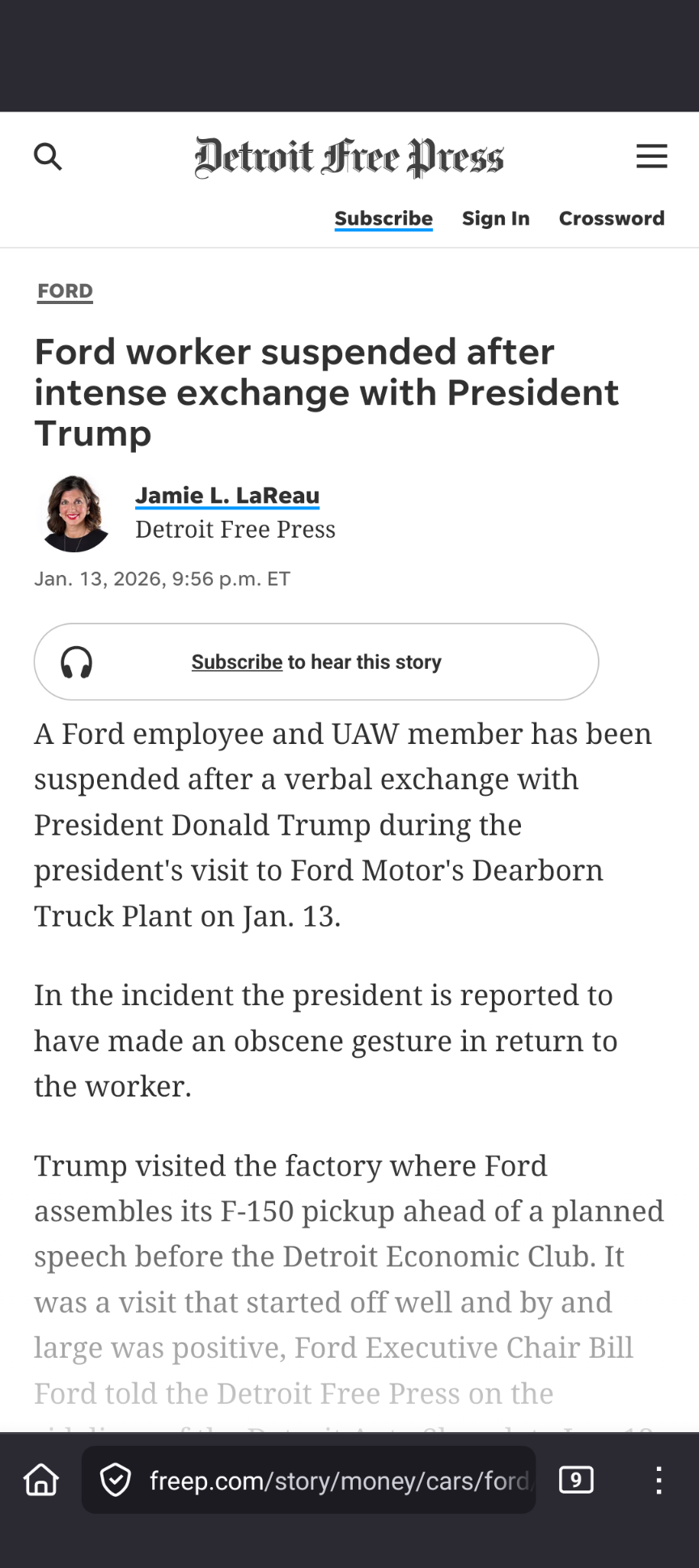Image resolution: width=699 pixels, height=1568 pixels.
Task: Tap the site security shield icon
Action: click(x=116, y=1481)
